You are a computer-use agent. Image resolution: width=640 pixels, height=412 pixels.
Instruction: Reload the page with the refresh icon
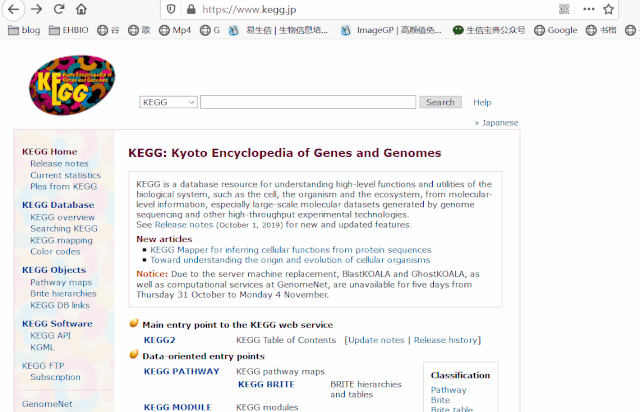click(x=59, y=9)
